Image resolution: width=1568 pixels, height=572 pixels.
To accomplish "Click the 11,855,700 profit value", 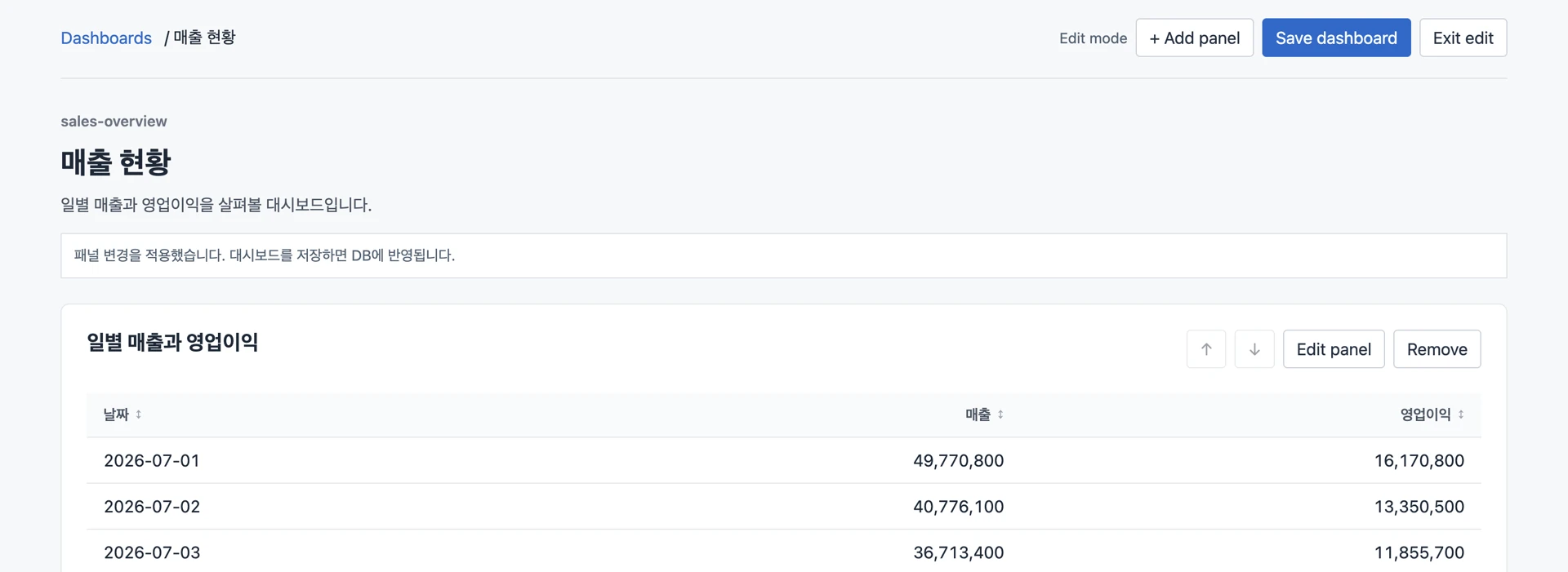I will pyautogui.click(x=1419, y=552).
